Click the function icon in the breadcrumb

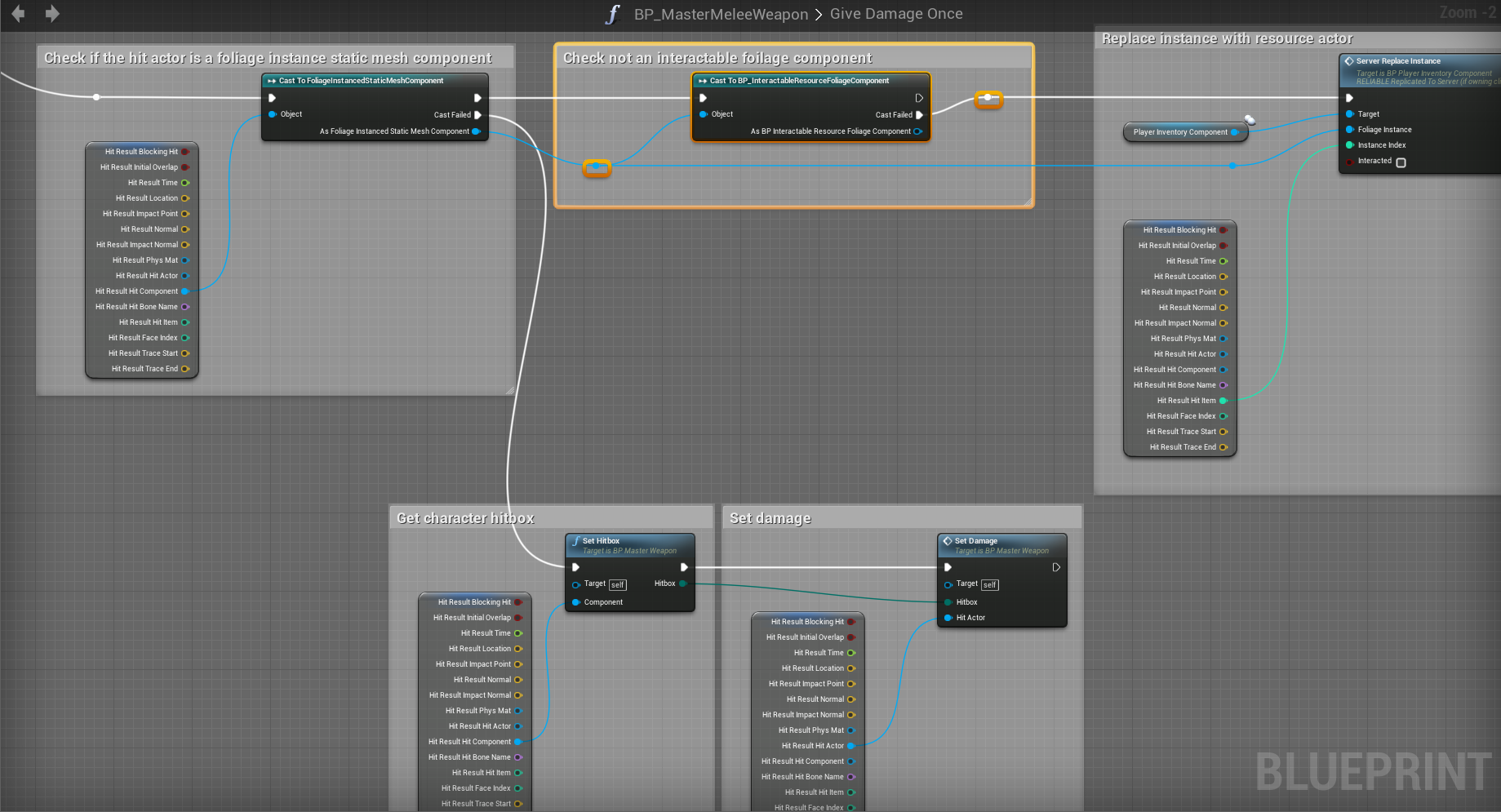click(x=612, y=15)
